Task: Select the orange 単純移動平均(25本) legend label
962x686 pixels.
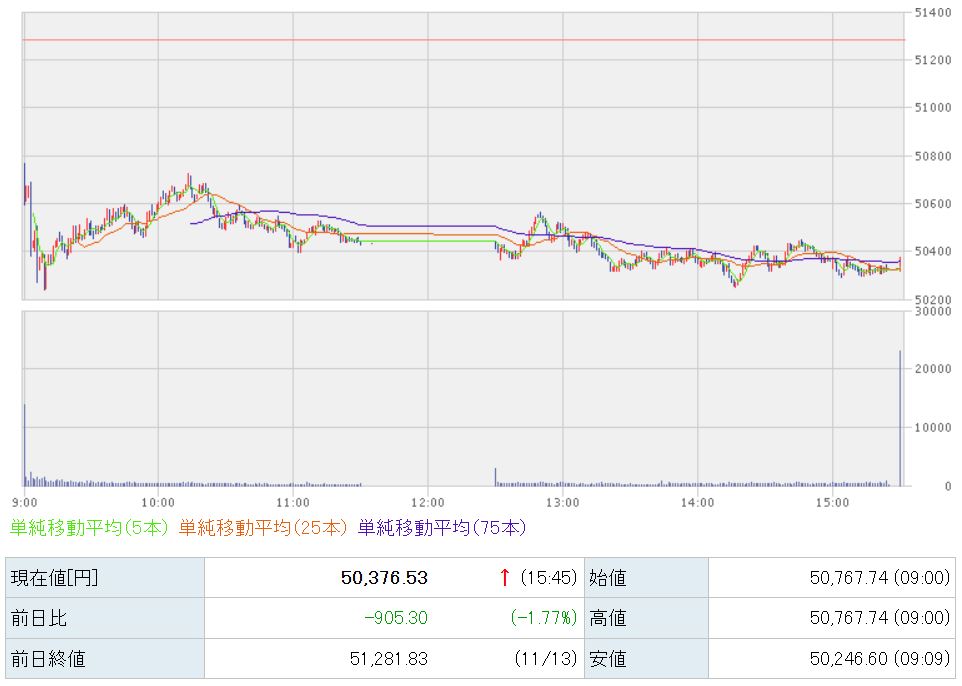Action: coord(263,526)
